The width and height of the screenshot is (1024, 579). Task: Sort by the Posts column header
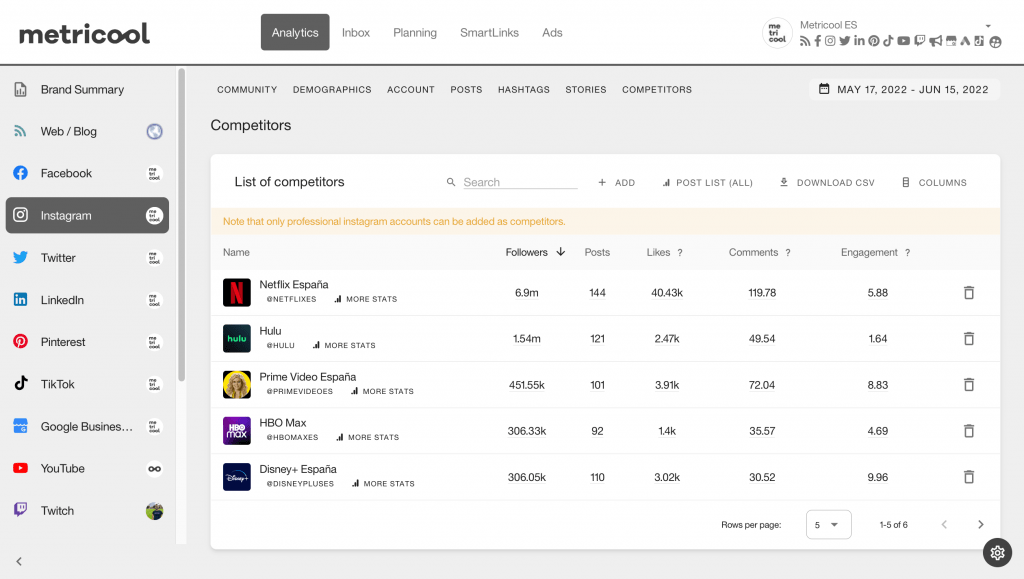pyautogui.click(x=597, y=253)
